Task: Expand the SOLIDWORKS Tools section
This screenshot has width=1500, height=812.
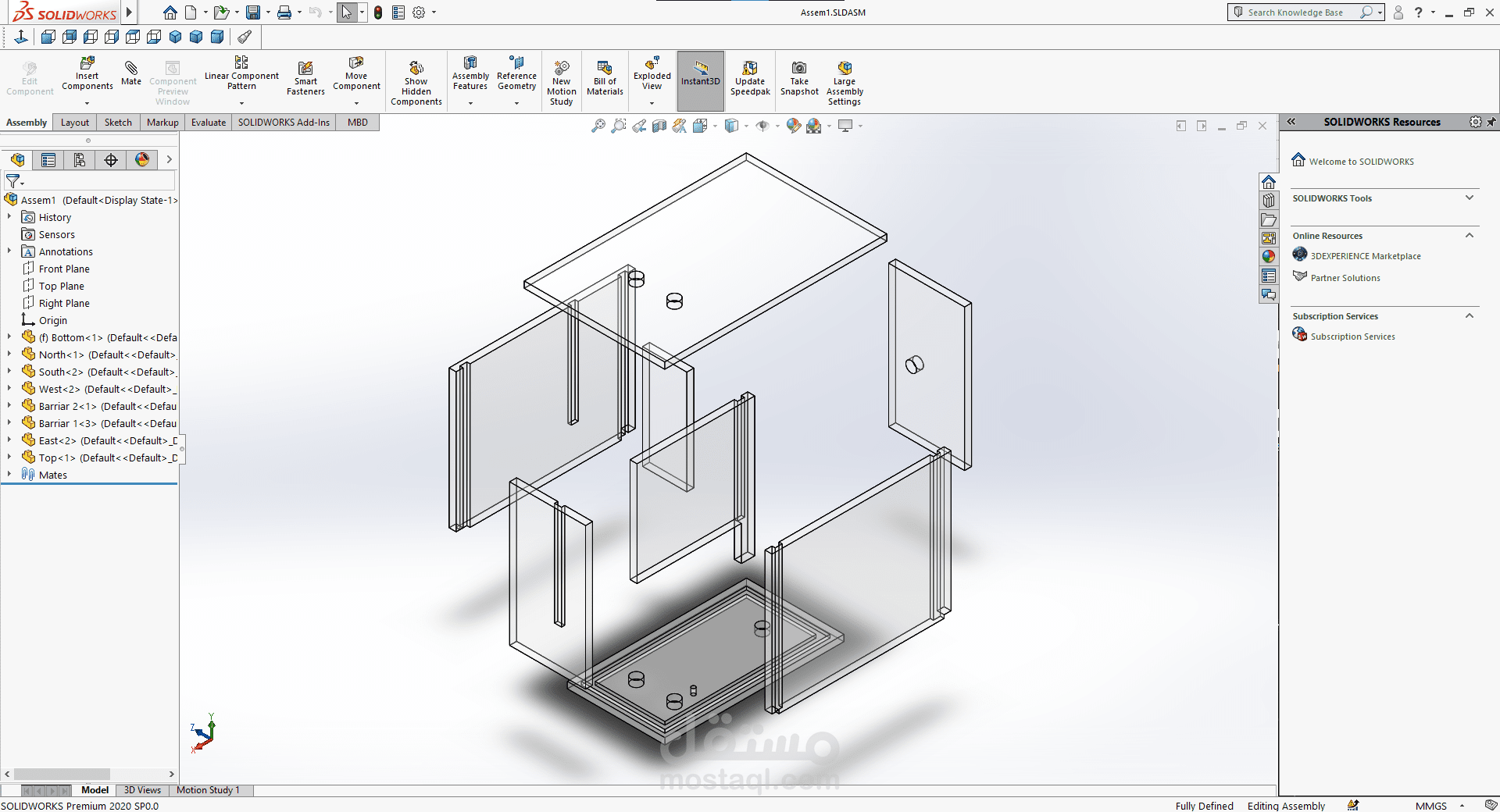Action: coord(1469,198)
